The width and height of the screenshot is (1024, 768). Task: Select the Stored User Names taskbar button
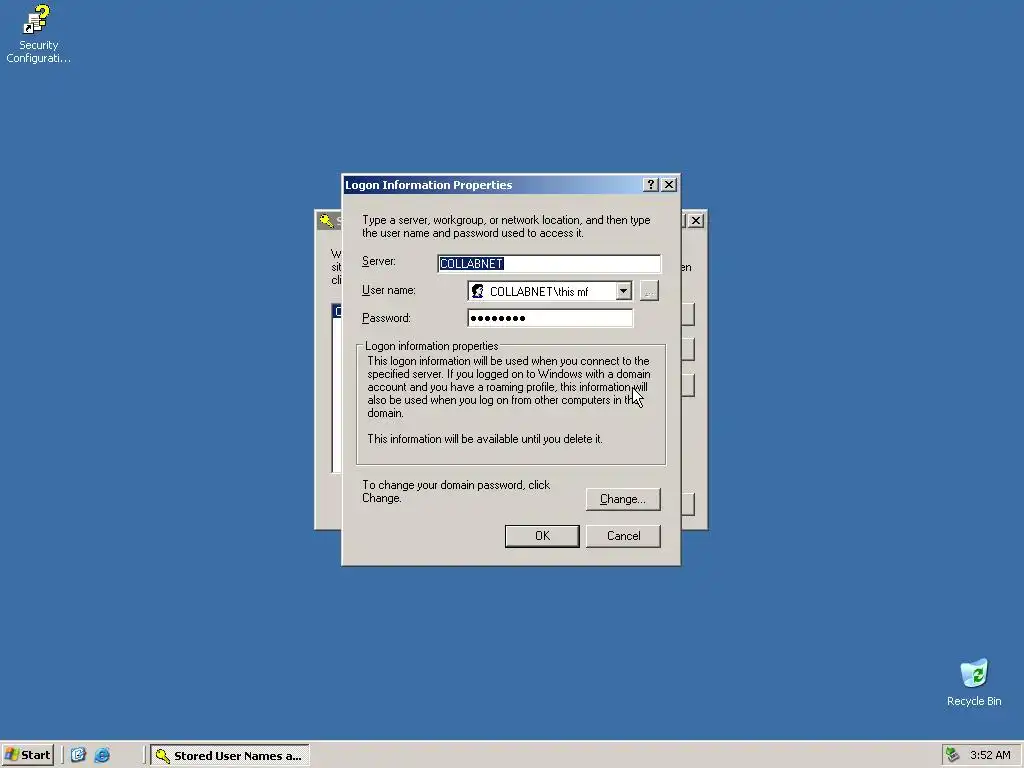230,756
